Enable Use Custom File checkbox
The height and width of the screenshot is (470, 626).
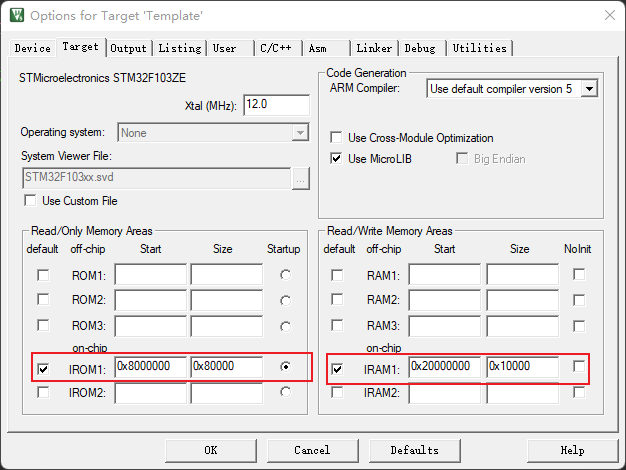pyautogui.click(x=30, y=200)
